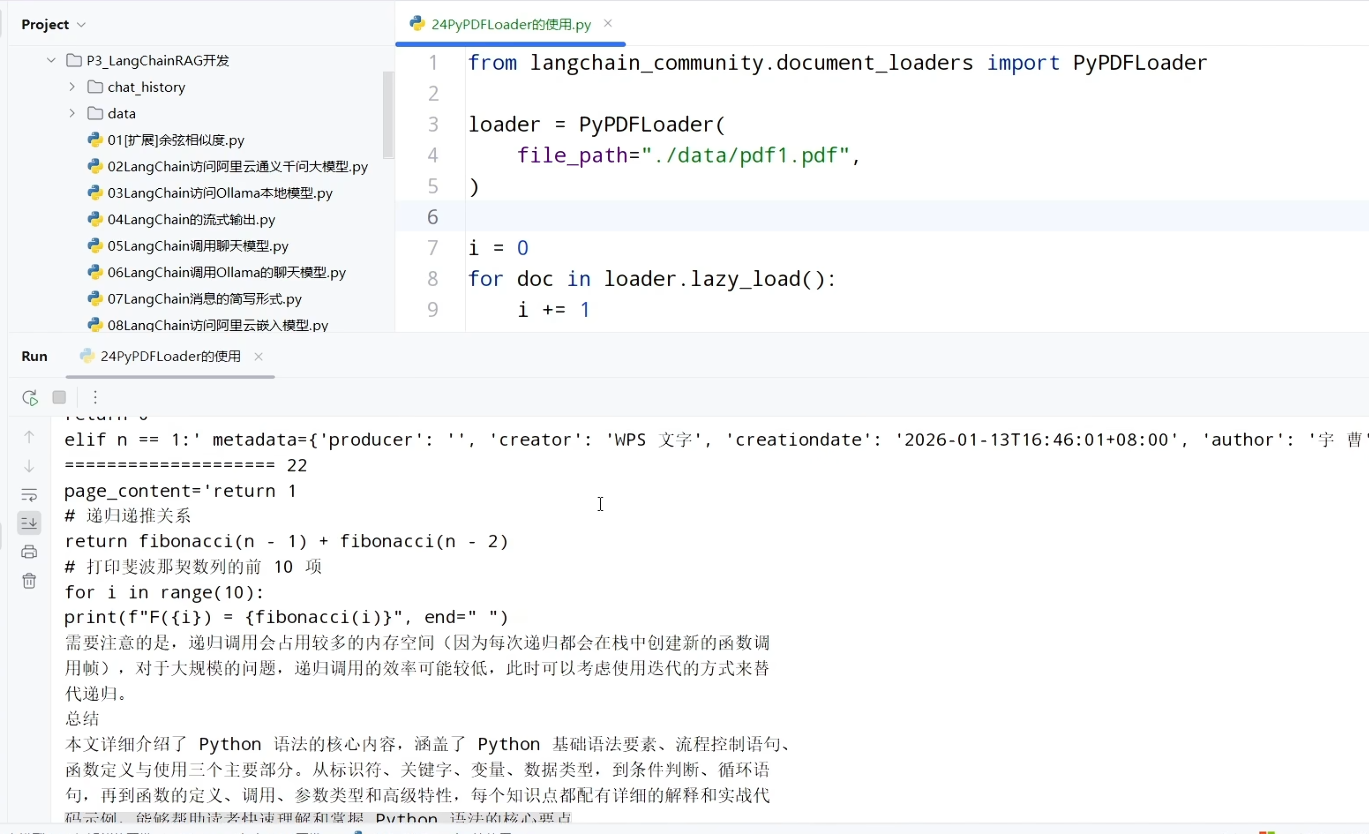1369x834 pixels.
Task: Select the data folder row
Action: point(121,114)
